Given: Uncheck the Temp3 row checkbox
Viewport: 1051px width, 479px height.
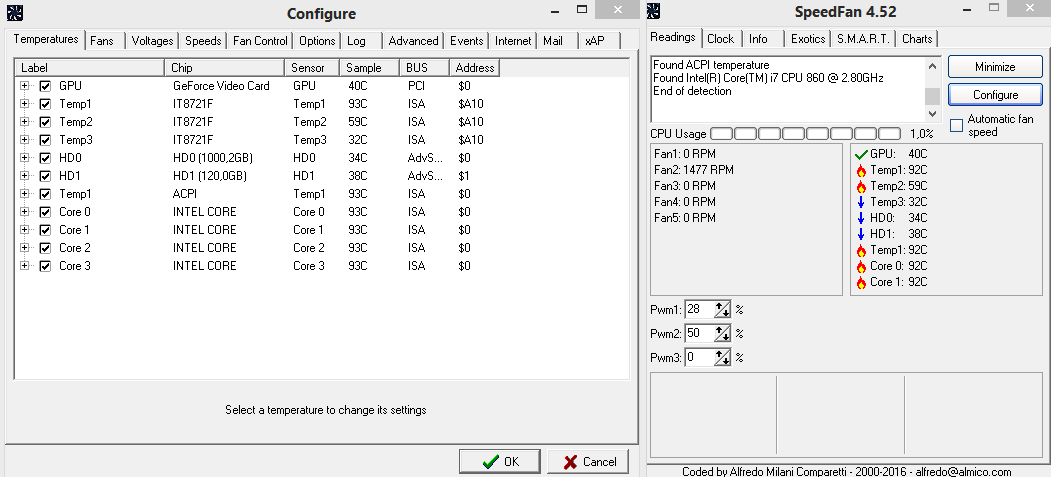Looking at the screenshot, I should [45, 141].
